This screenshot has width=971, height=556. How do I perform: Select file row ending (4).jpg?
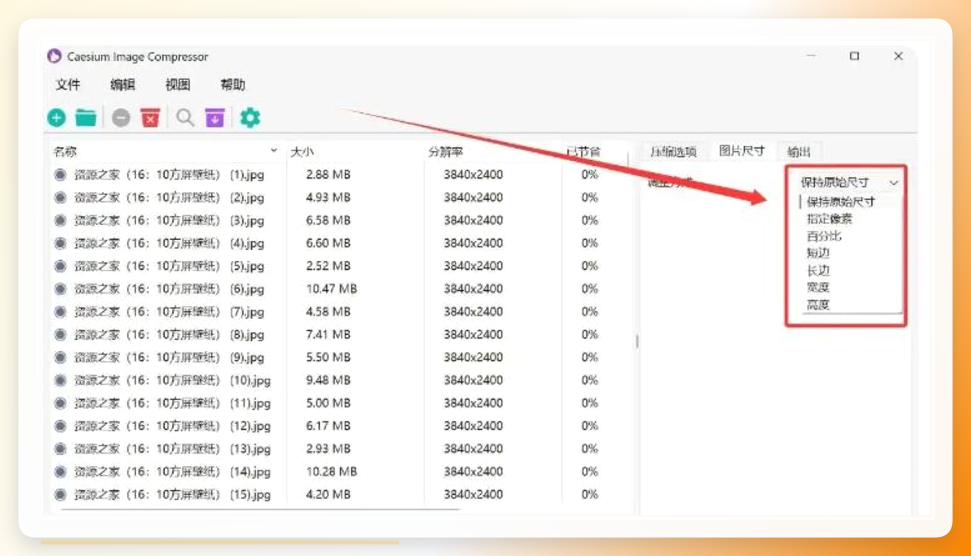pyautogui.click(x=340, y=243)
